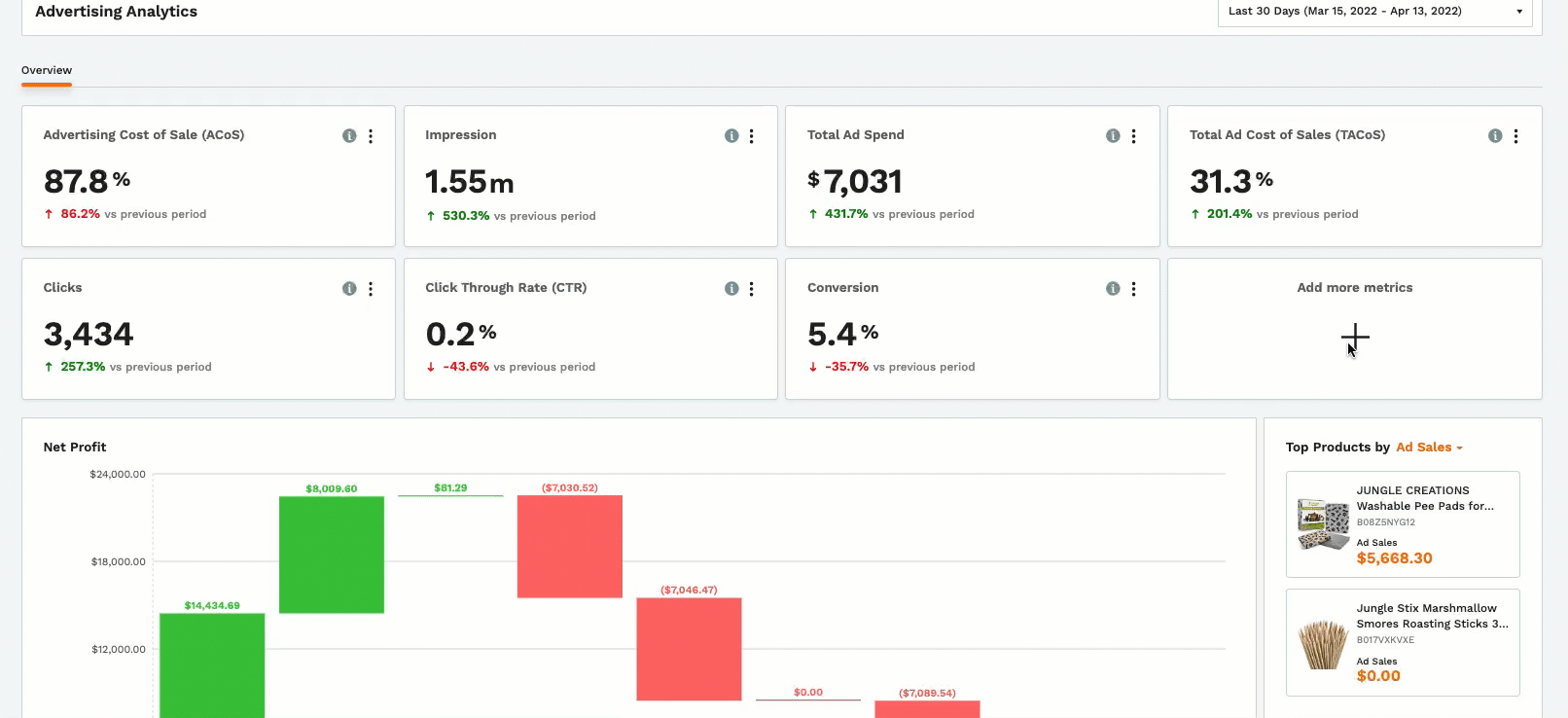Expand Top Products by Ad Sales selector
This screenshot has height=718, width=1568.
pyautogui.click(x=1429, y=448)
